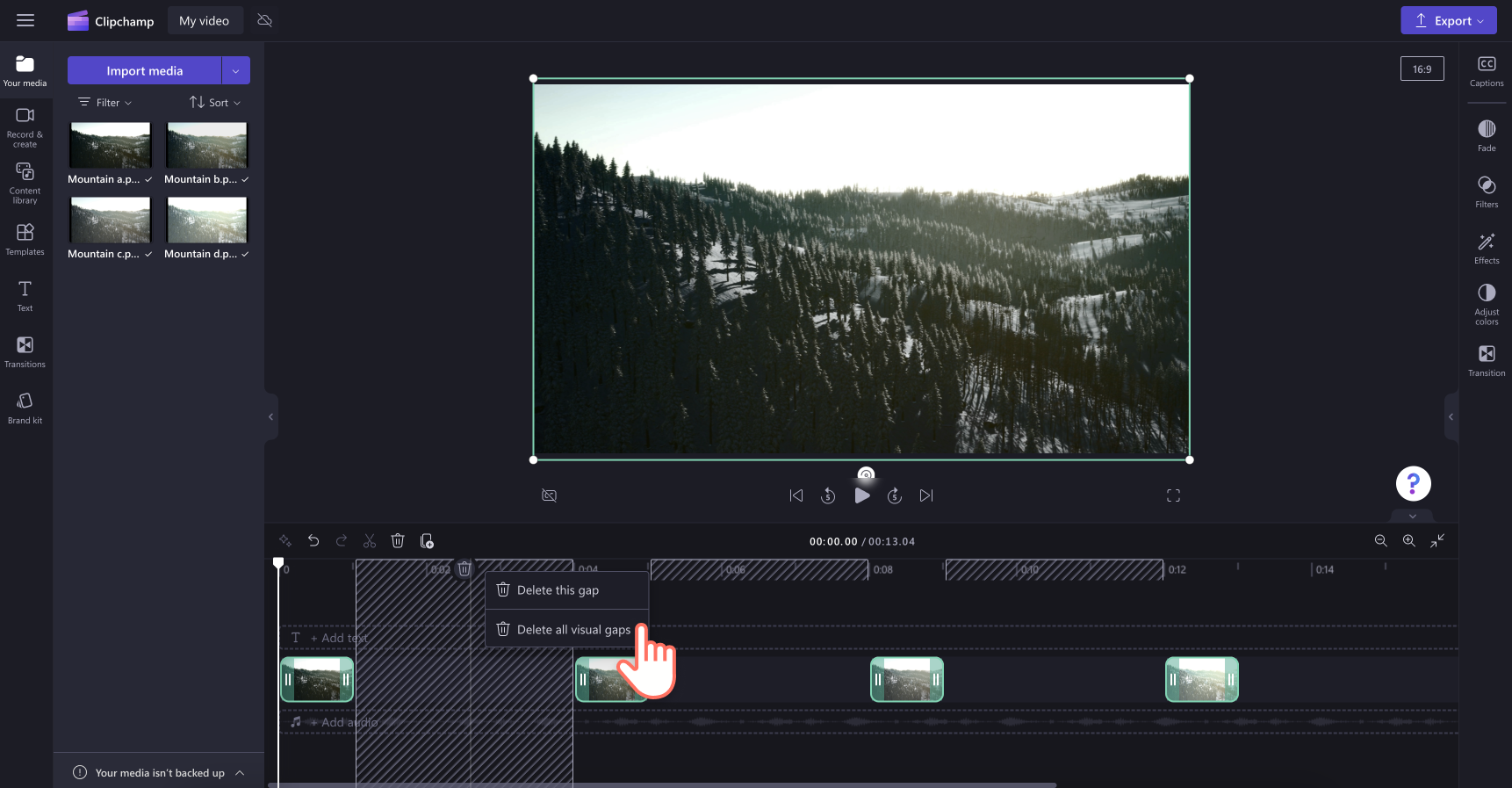Expand the Import media dropdown arrow
The width and height of the screenshot is (1512, 788).
[236, 70]
